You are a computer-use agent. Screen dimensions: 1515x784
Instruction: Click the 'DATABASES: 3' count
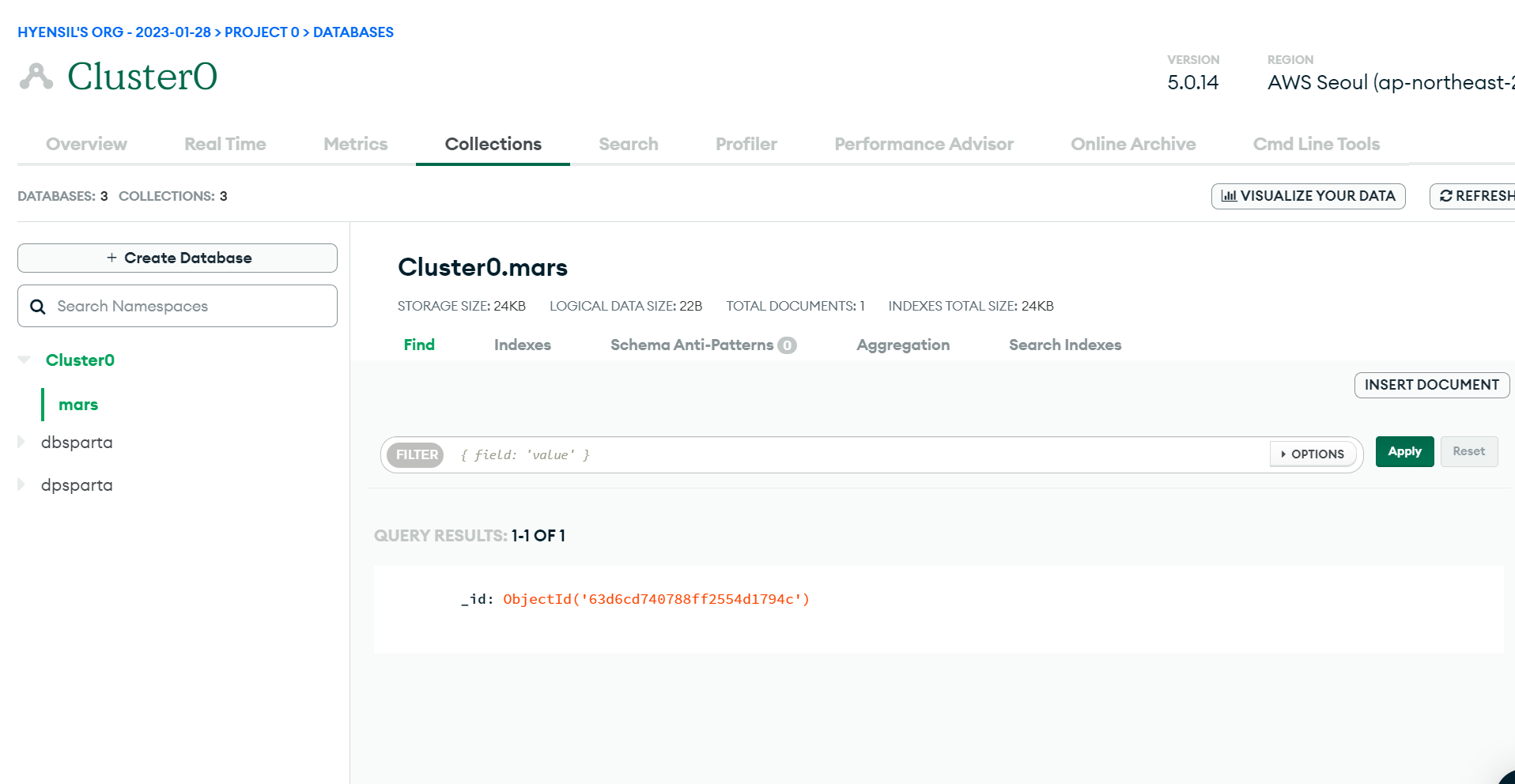tap(62, 196)
